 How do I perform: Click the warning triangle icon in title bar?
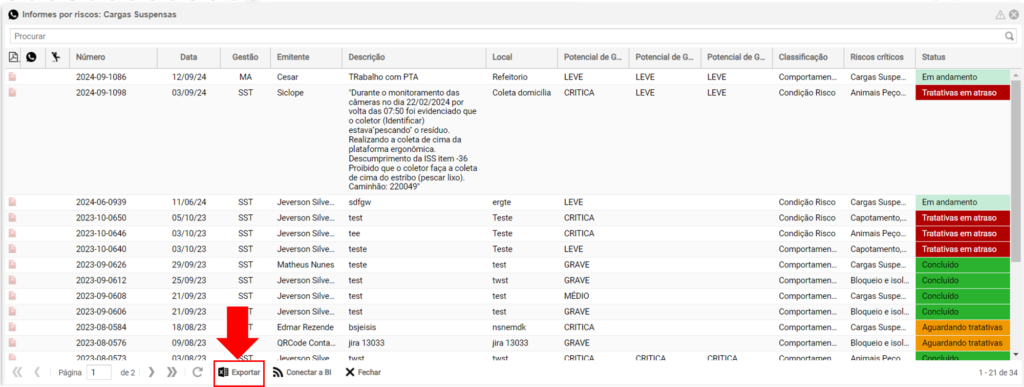(x=1000, y=14)
